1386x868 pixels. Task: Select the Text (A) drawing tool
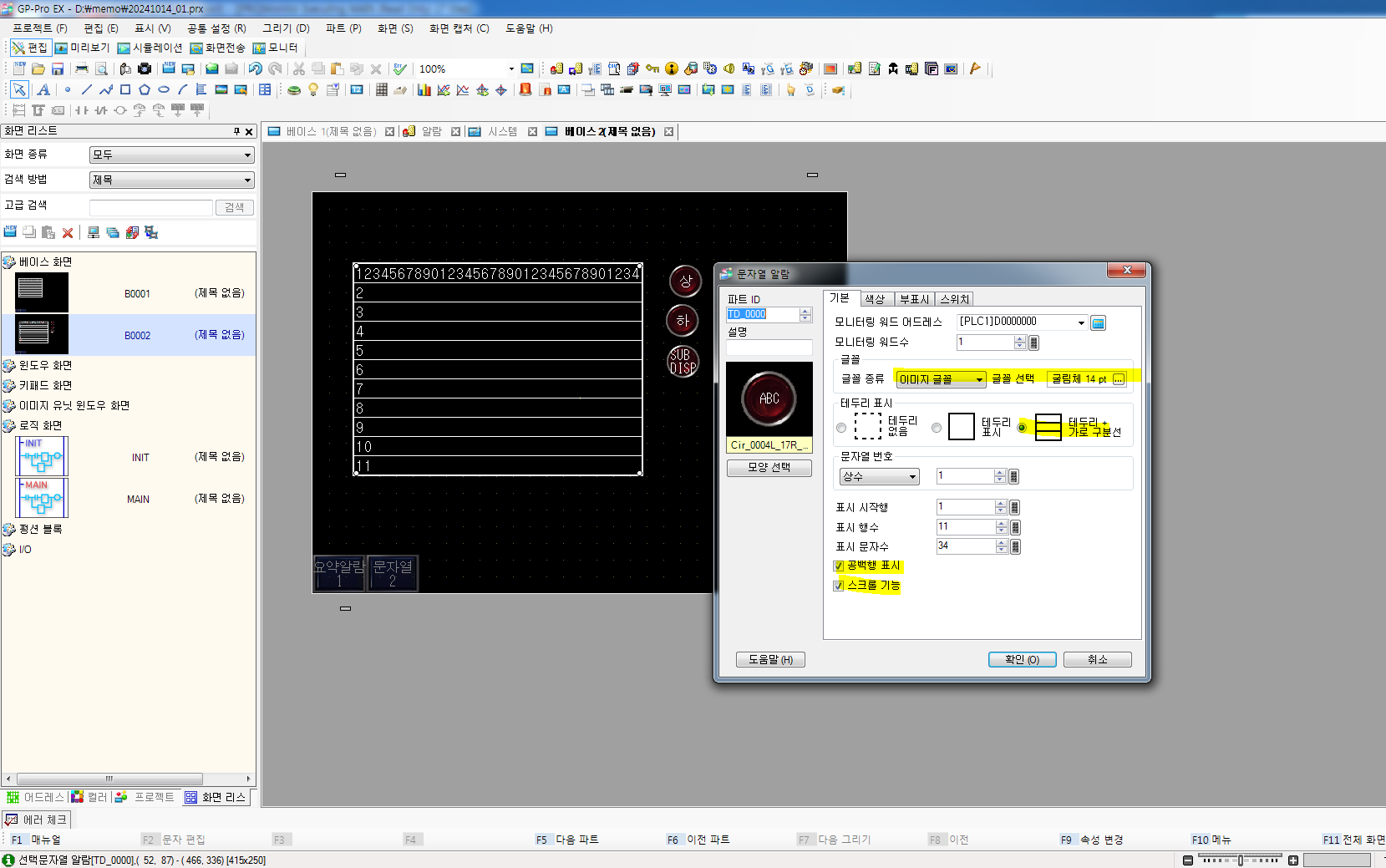click(43, 89)
